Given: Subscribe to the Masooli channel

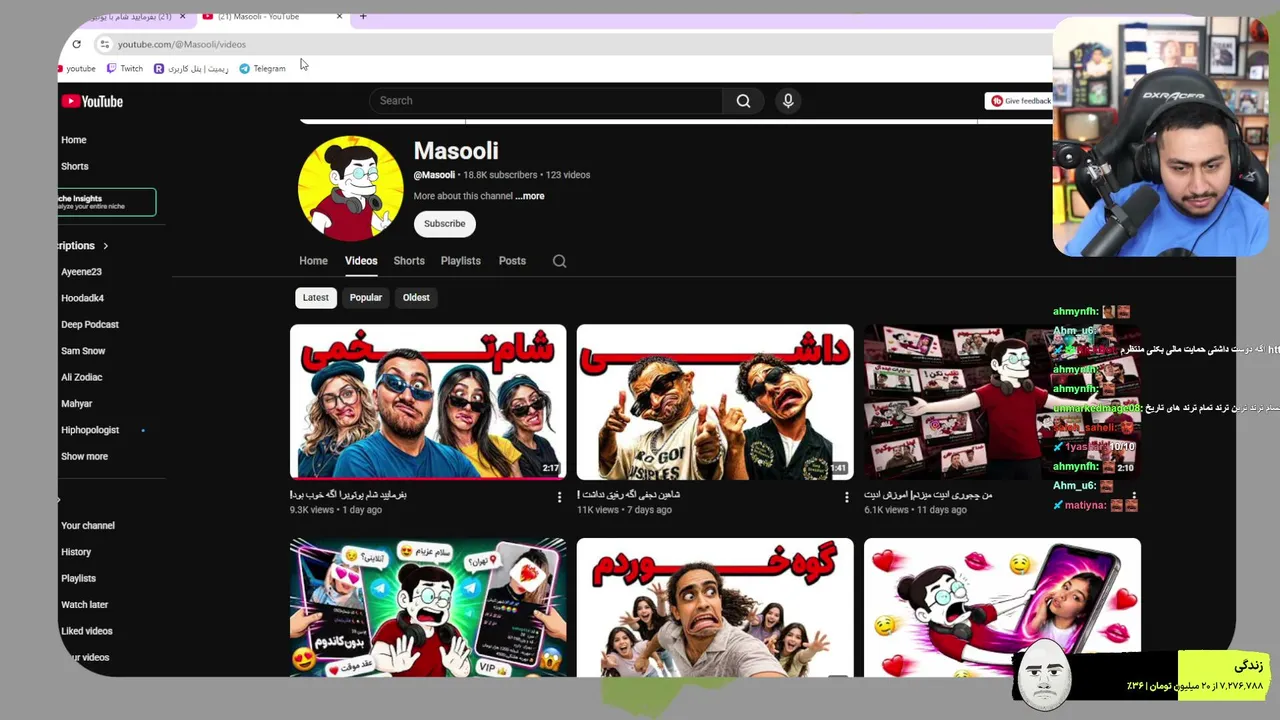Looking at the screenshot, I should (444, 224).
